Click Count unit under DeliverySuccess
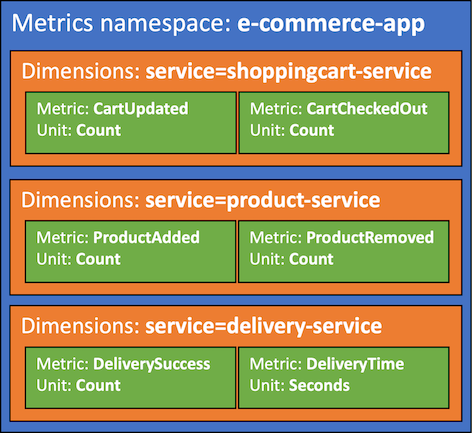This screenshot has width=472, height=433. 98,385
